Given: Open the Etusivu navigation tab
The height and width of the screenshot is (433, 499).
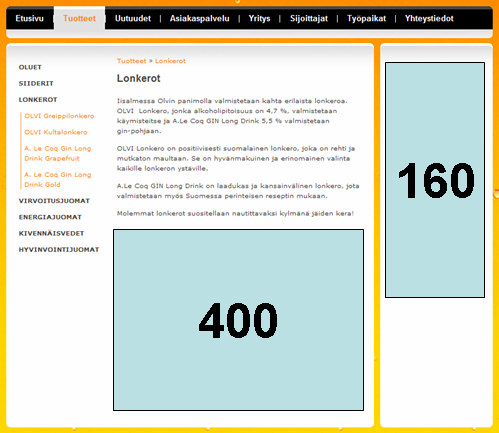Looking at the screenshot, I should coord(29,19).
